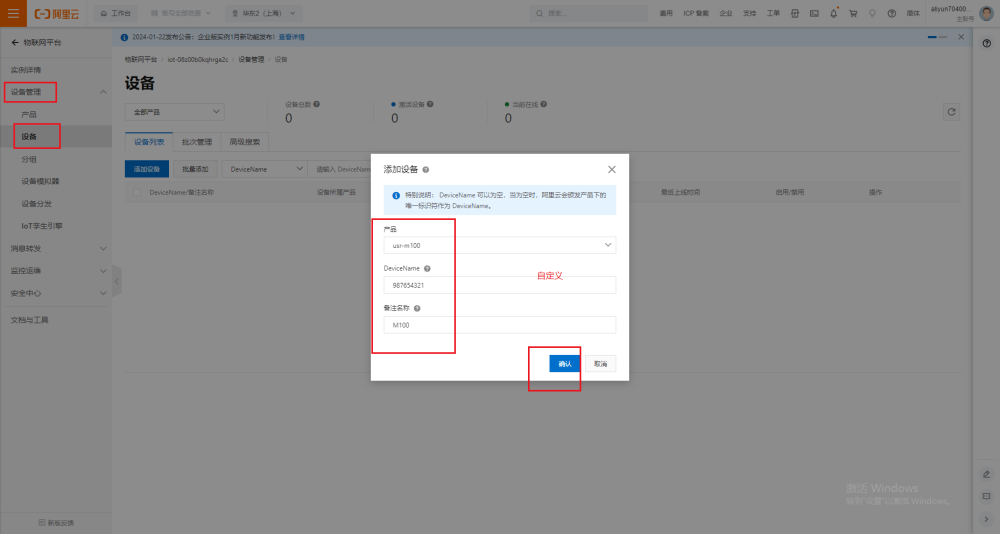
Task: Click the code bracket icon in header
Action: tap(795, 13)
